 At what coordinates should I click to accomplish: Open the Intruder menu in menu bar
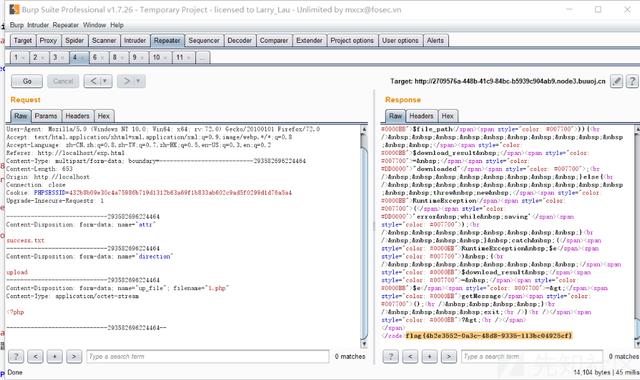click(38, 25)
